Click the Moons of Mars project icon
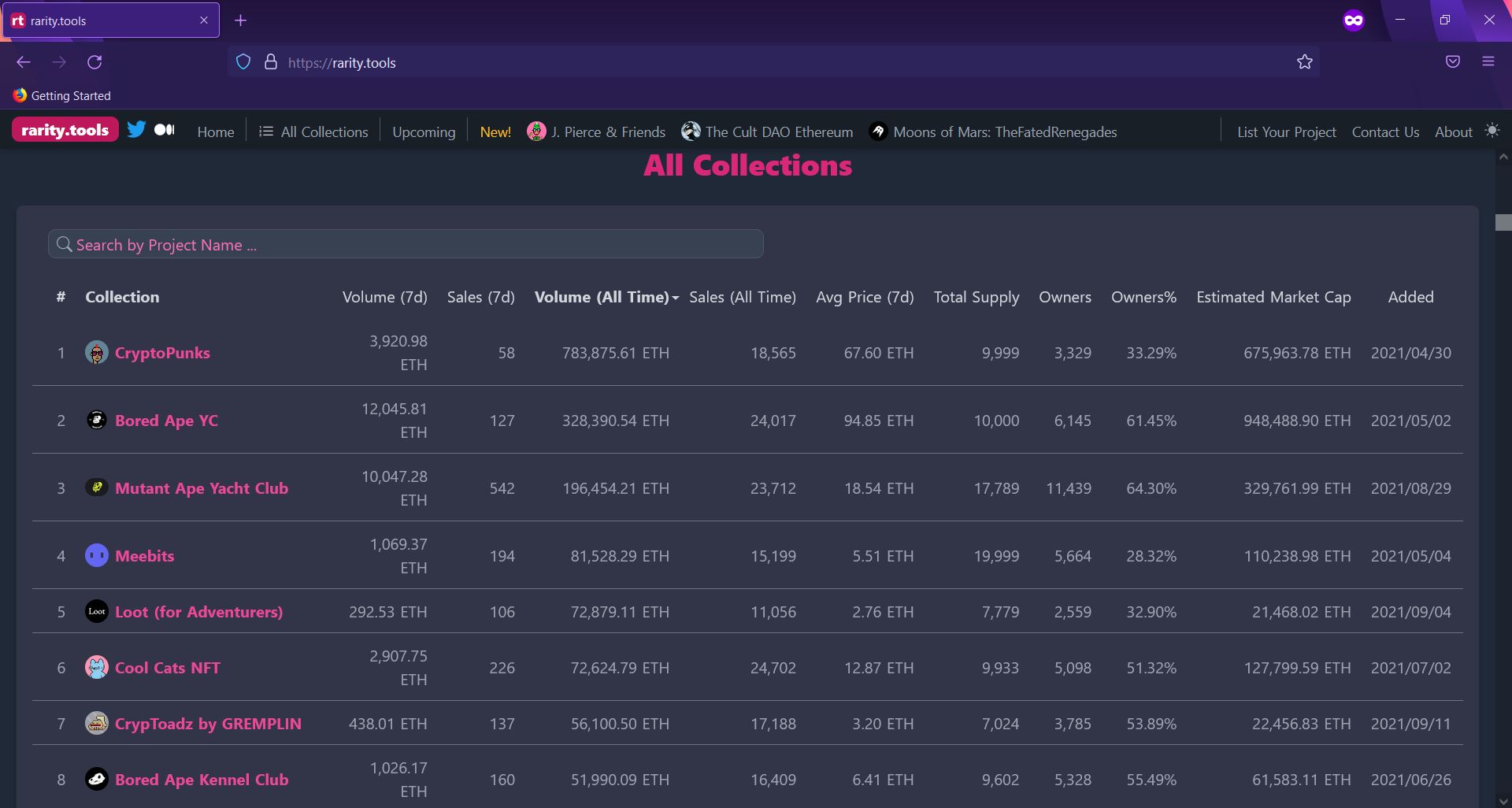The height and width of the screenshot is (808, 1512). (x=878, y=131)
